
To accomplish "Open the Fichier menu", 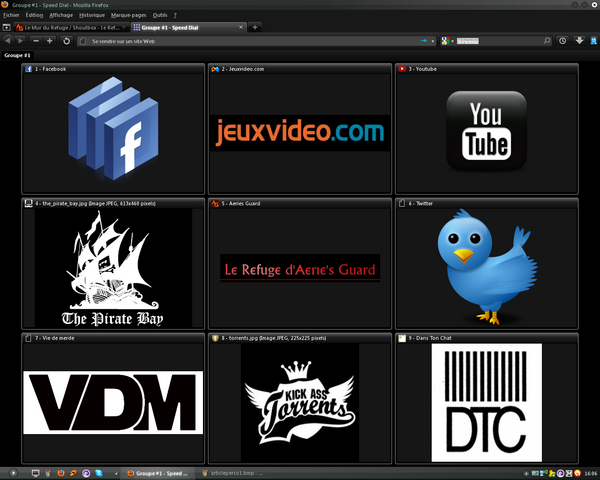I will (x=11, y=15).
